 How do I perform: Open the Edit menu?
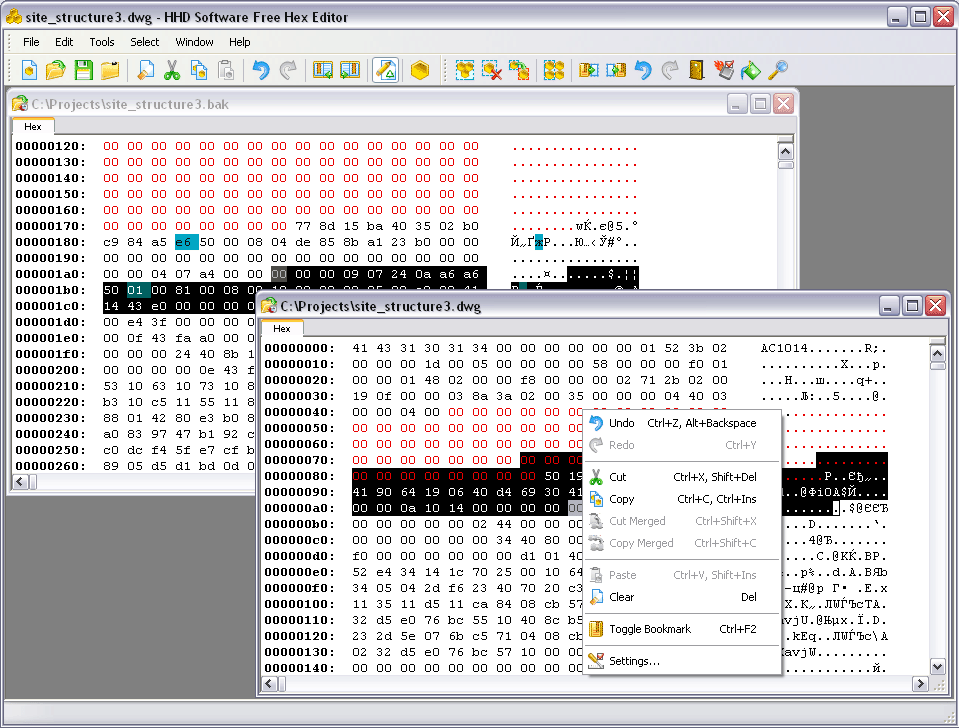pos(64,42)
